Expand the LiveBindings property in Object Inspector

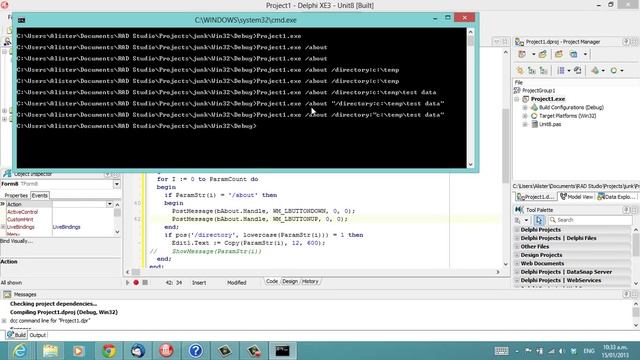tap(3, 227)
